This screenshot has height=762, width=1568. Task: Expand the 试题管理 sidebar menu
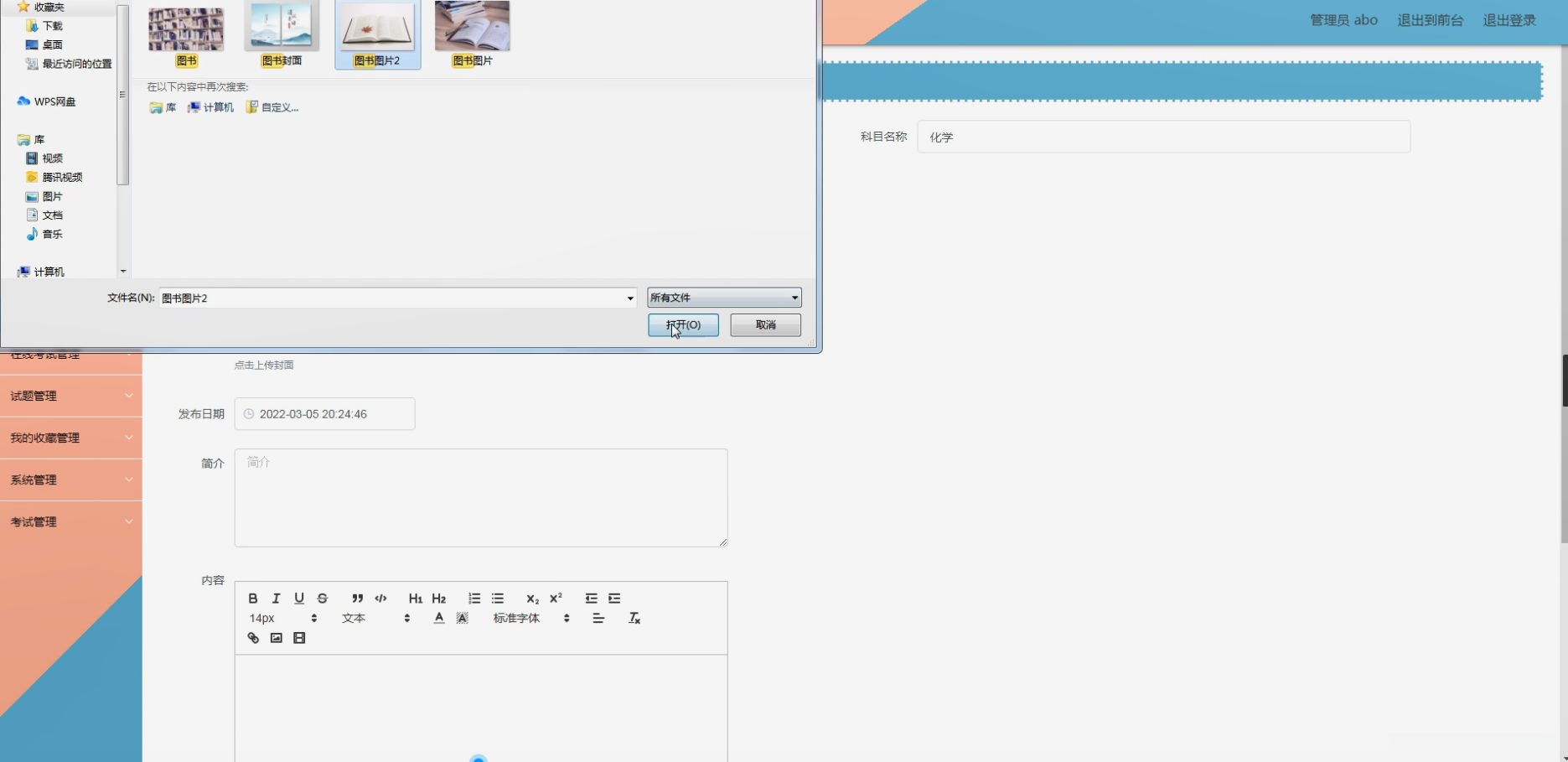pyautogui.click(x=71, y=396)
